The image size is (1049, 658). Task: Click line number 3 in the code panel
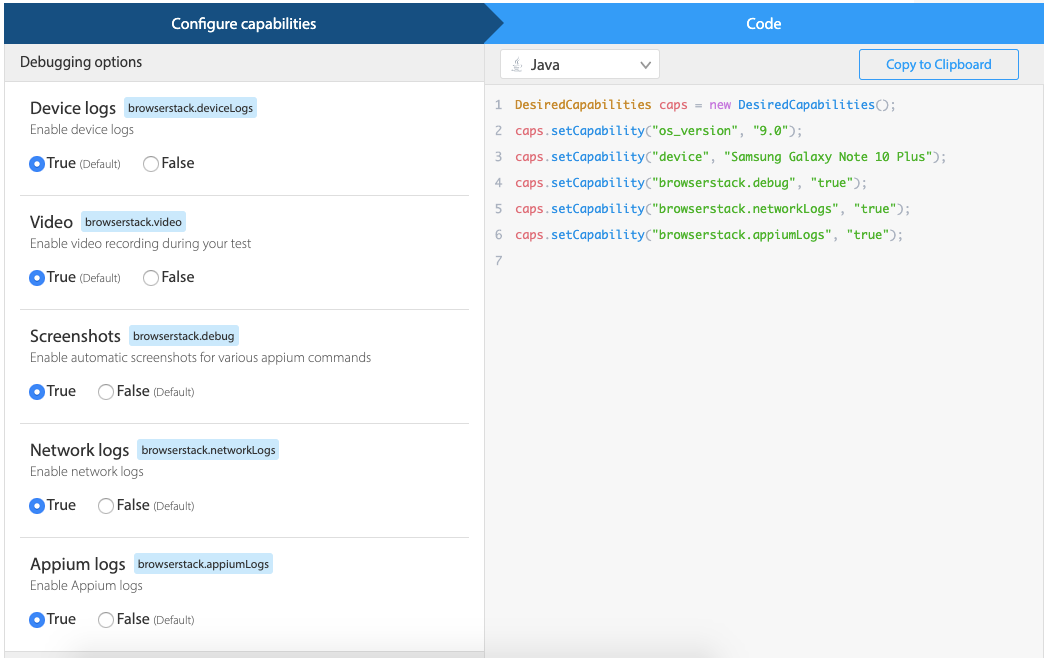click(498, 156)
